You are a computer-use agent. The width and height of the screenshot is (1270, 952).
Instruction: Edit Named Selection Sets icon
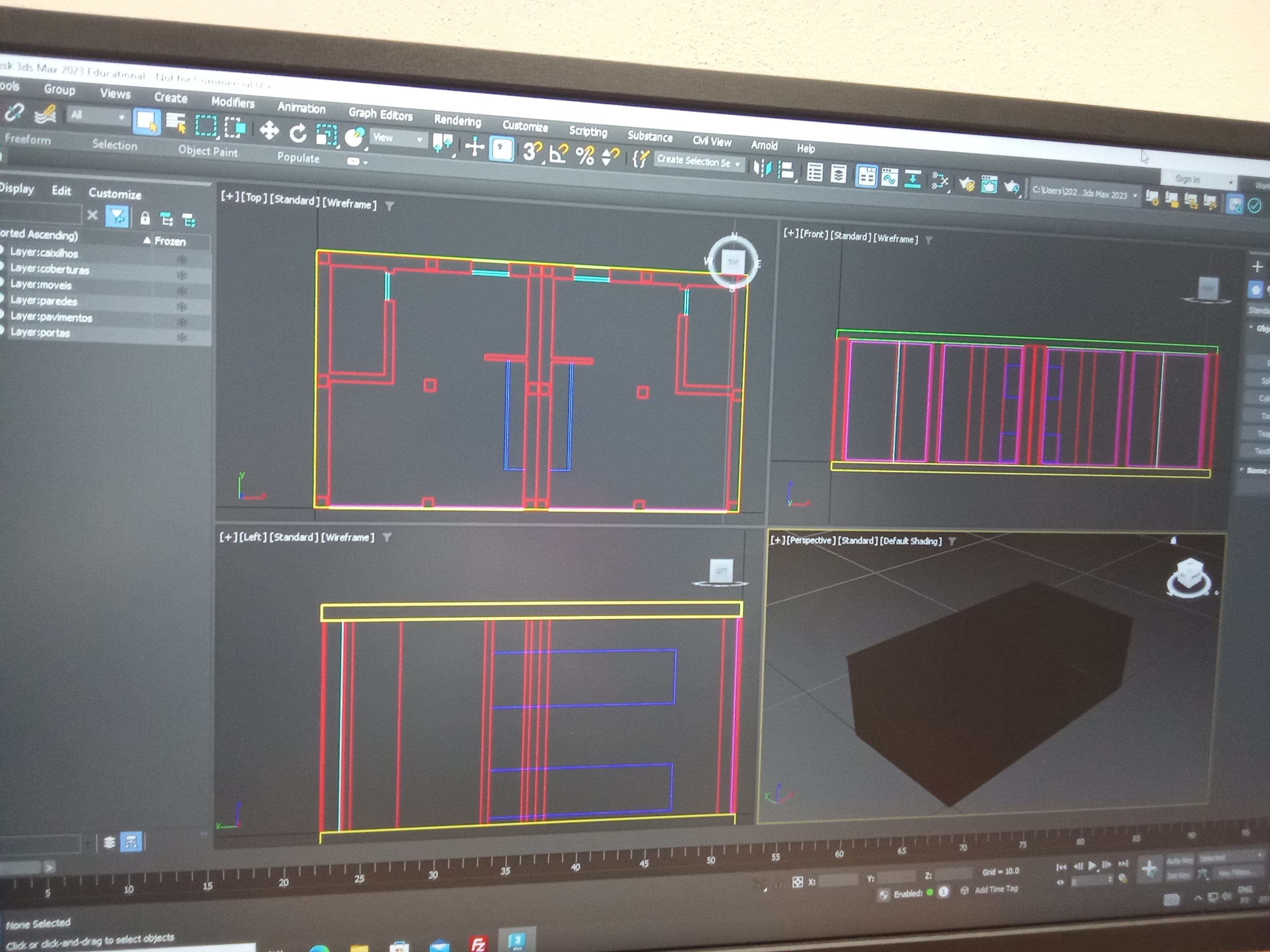tap(640, 158)
